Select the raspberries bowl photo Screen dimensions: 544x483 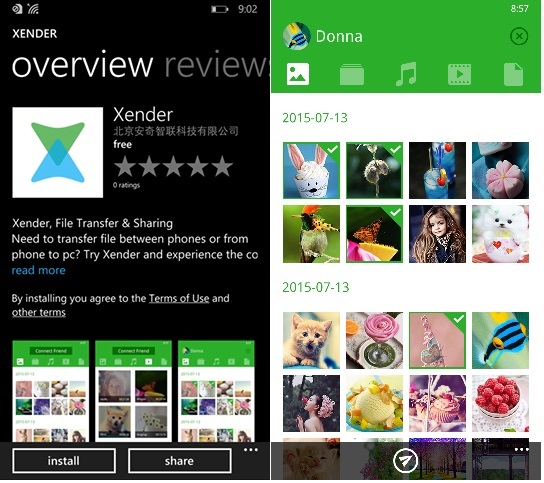coord(500,403)
